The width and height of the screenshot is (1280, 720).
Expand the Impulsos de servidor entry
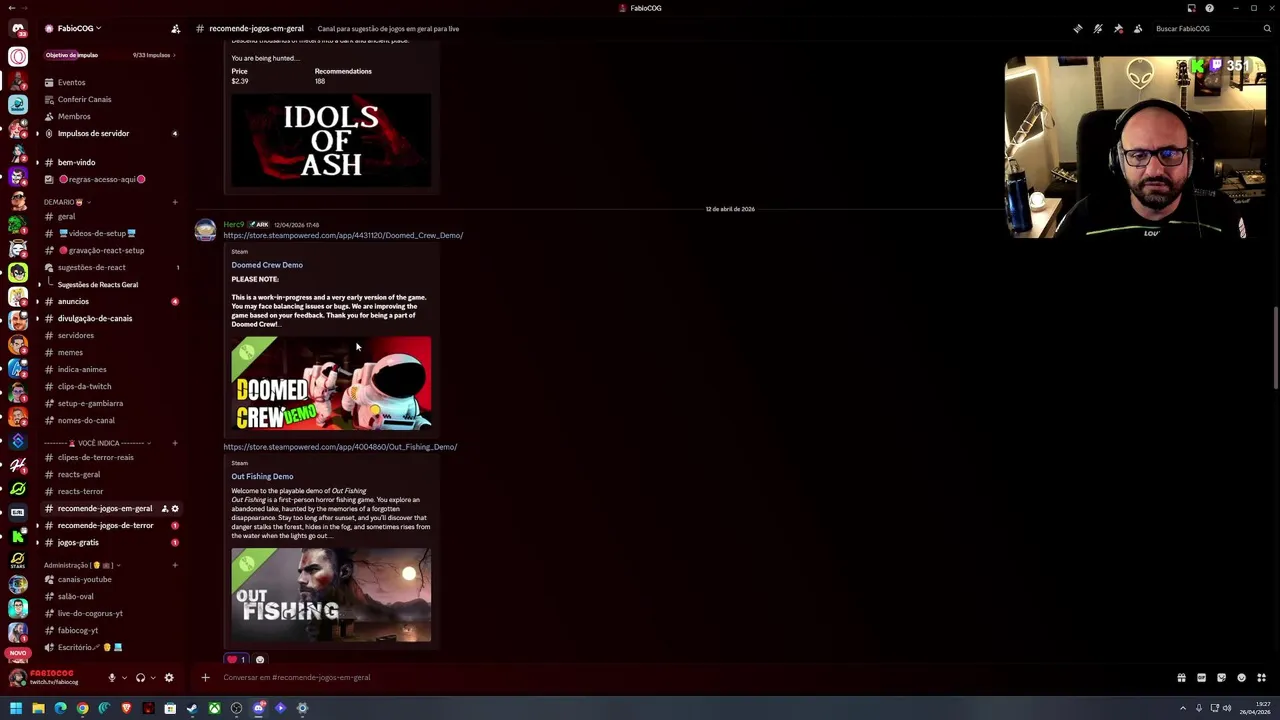tap(110, 133)
